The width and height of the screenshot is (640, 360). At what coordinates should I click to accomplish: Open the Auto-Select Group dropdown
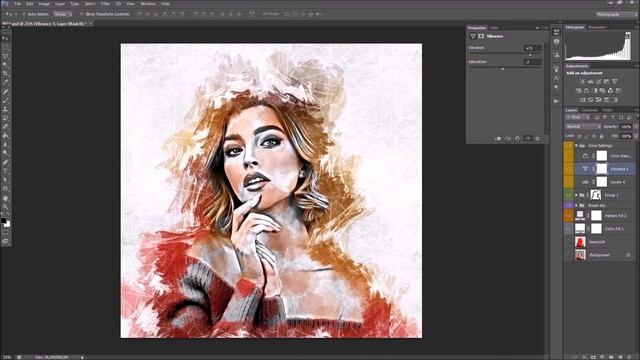[63, 14]
